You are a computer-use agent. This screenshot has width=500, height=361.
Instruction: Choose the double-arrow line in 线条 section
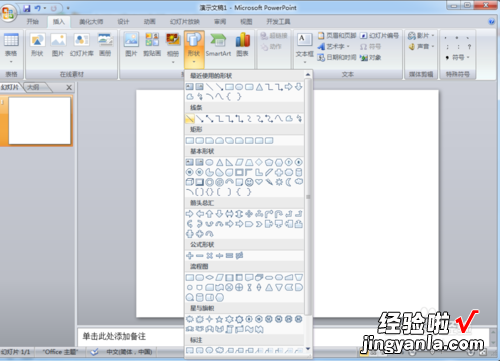[x=209, y=118]
